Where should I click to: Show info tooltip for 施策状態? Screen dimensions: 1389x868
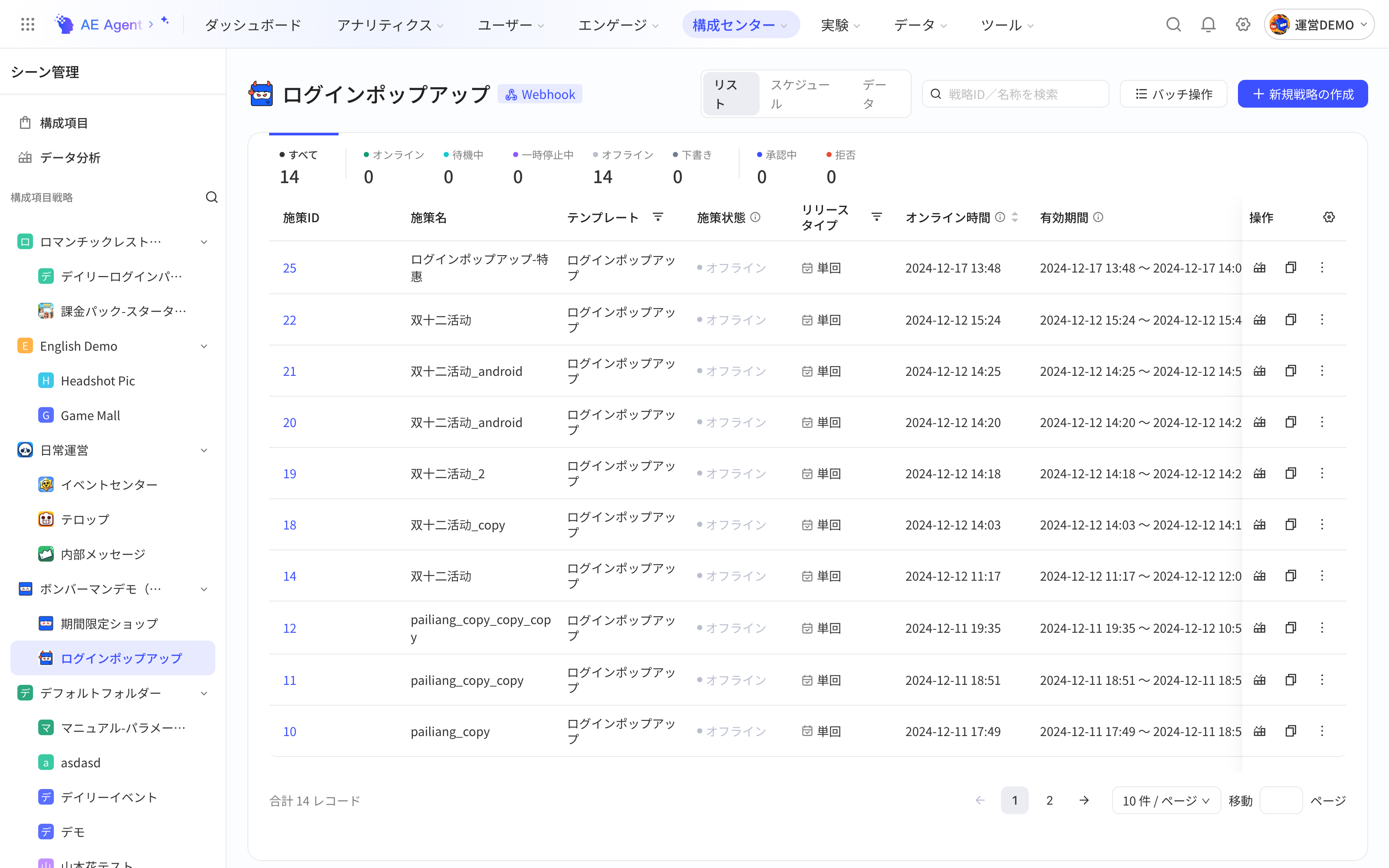click(755, 217)
